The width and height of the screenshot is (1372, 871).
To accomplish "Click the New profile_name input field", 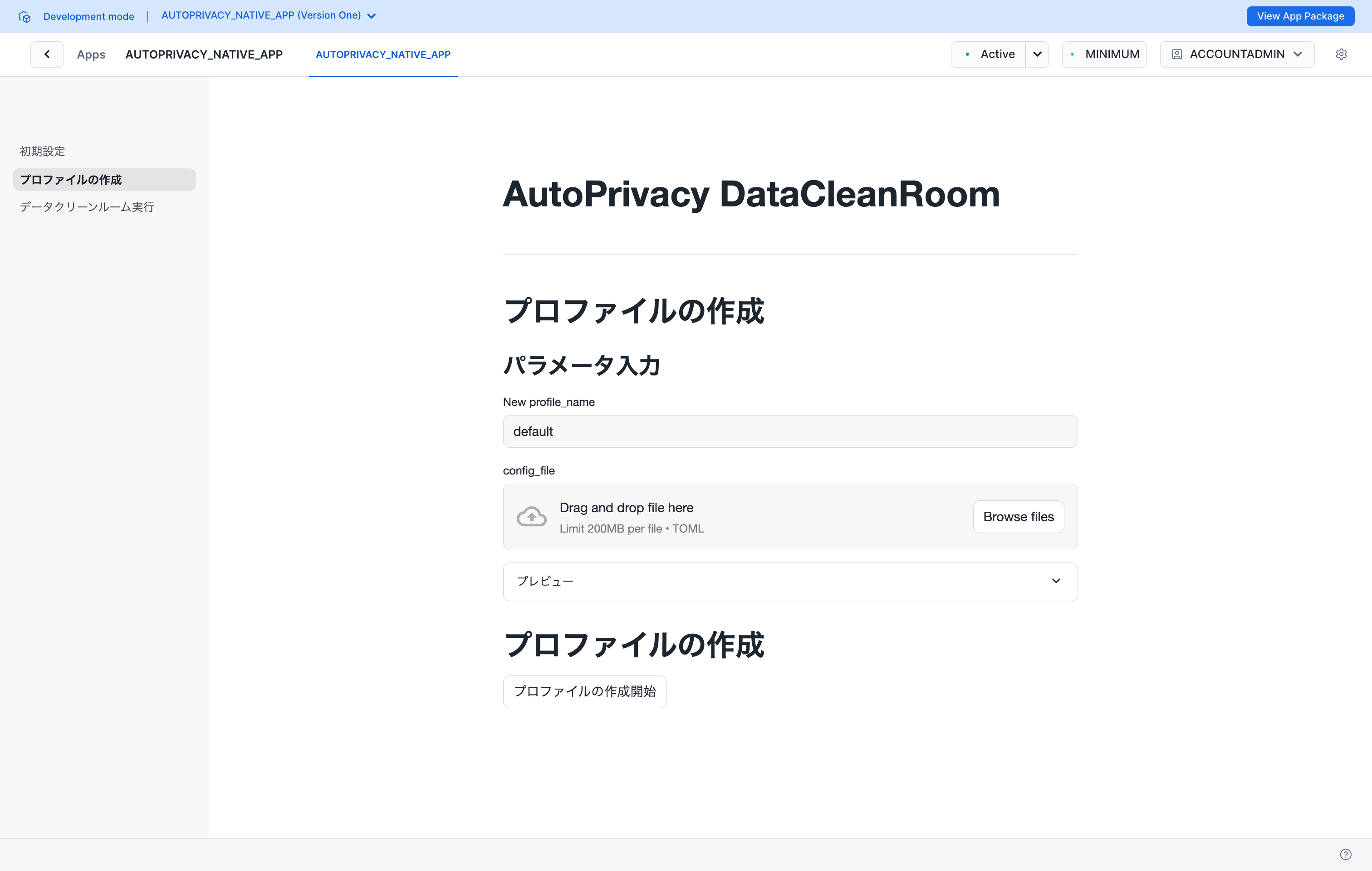I will (790, 431).
